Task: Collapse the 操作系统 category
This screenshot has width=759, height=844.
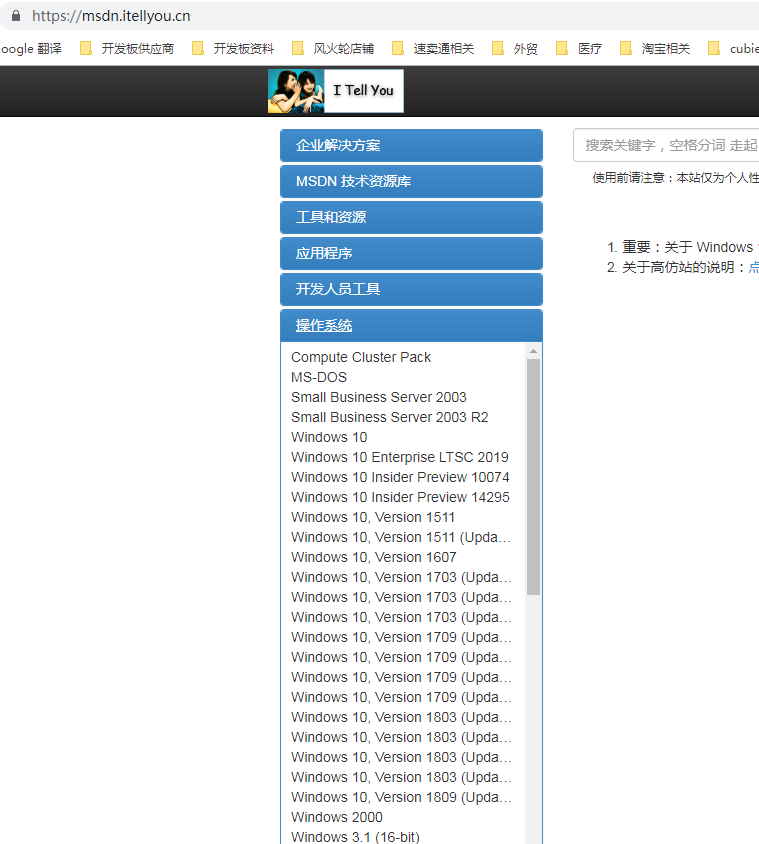Action: pos(411,326)
